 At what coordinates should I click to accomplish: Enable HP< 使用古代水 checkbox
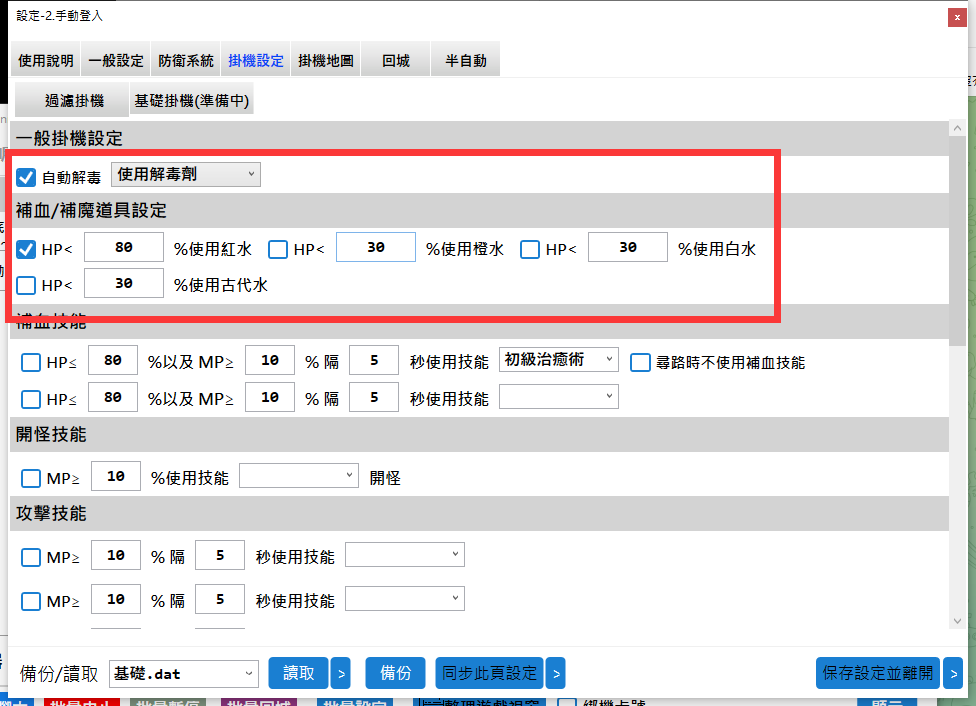point(27,285)
